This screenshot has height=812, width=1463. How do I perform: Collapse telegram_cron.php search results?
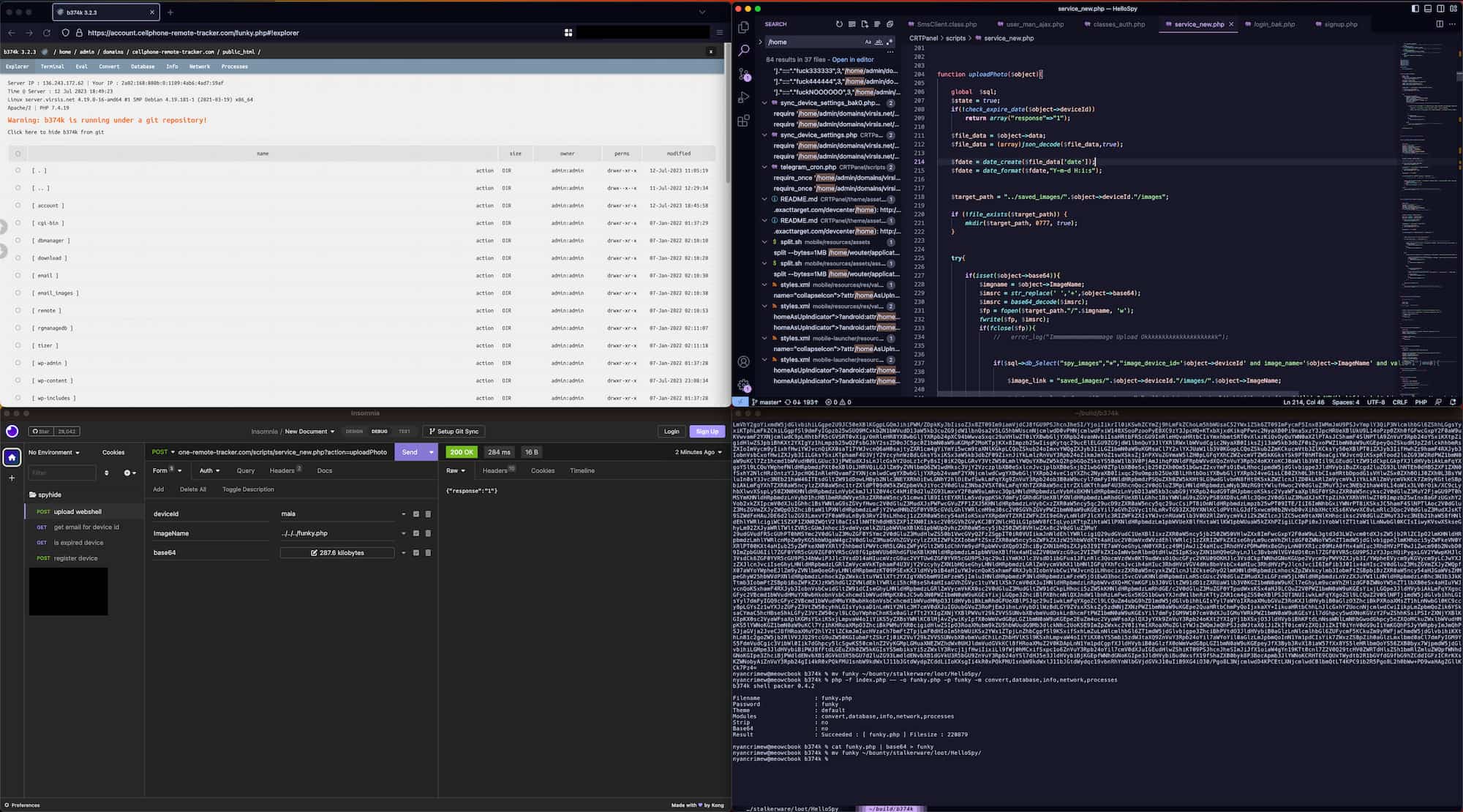tap(765, 168)
